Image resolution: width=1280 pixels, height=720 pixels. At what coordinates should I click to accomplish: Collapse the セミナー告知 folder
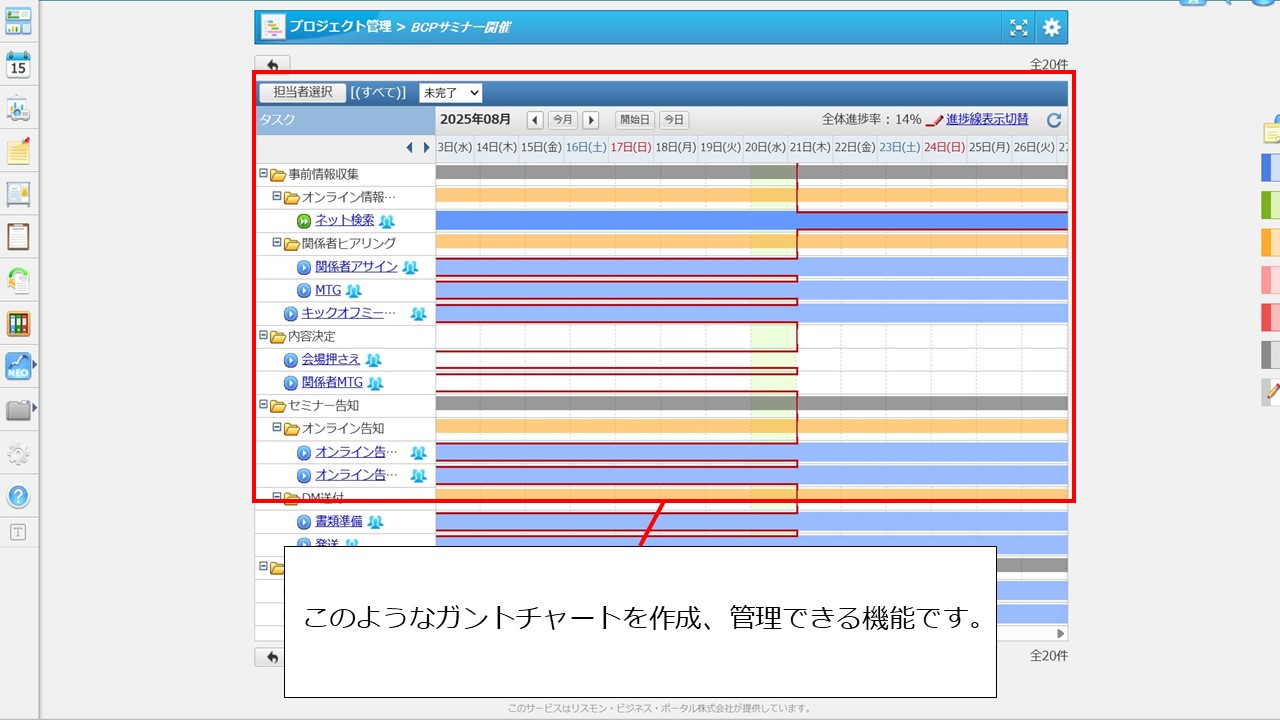pyautogui.click(x=263, y=404)
